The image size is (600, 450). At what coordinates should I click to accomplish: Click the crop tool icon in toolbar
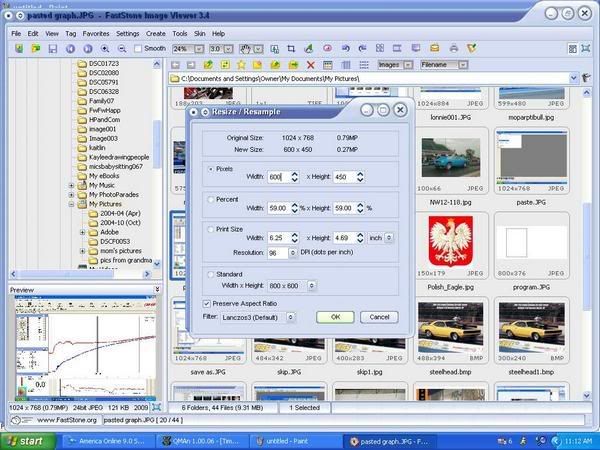(x=291, y=49)
